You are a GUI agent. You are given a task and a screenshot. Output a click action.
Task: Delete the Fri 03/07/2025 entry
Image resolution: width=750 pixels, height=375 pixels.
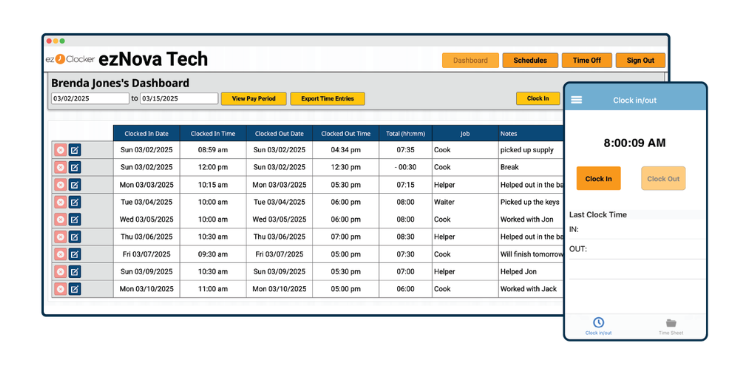point(60,254)
